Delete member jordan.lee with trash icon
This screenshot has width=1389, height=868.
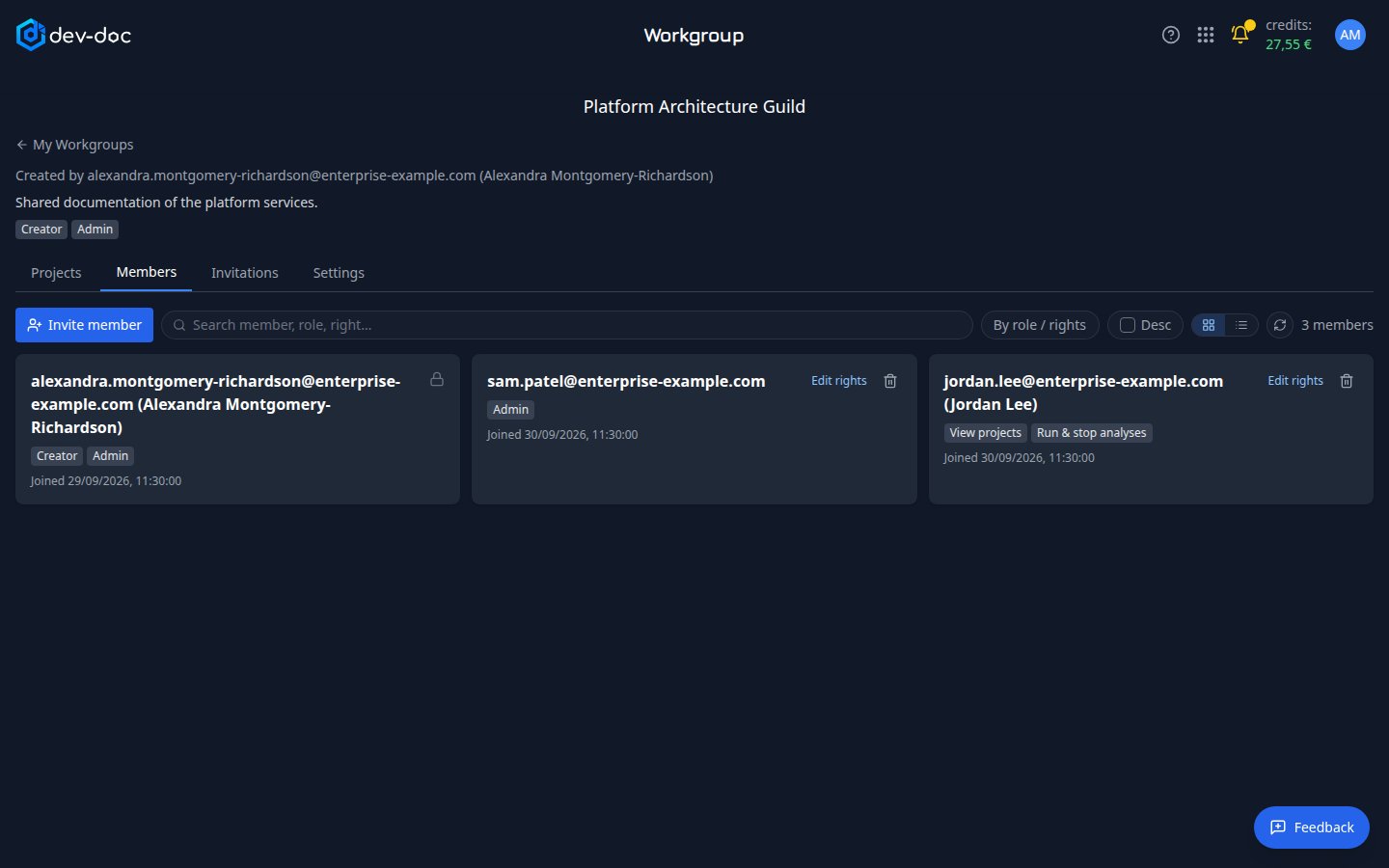(x=1347, y=381)
